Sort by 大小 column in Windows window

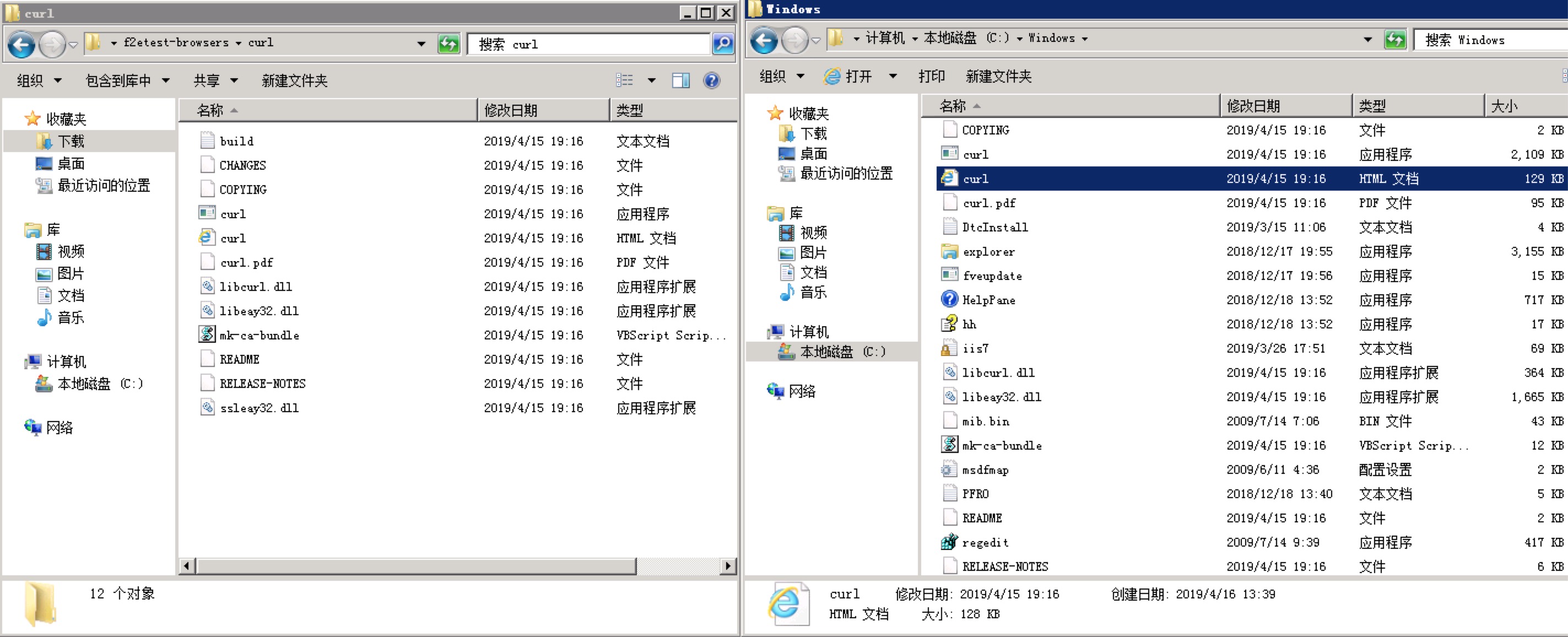[1527, 106]
